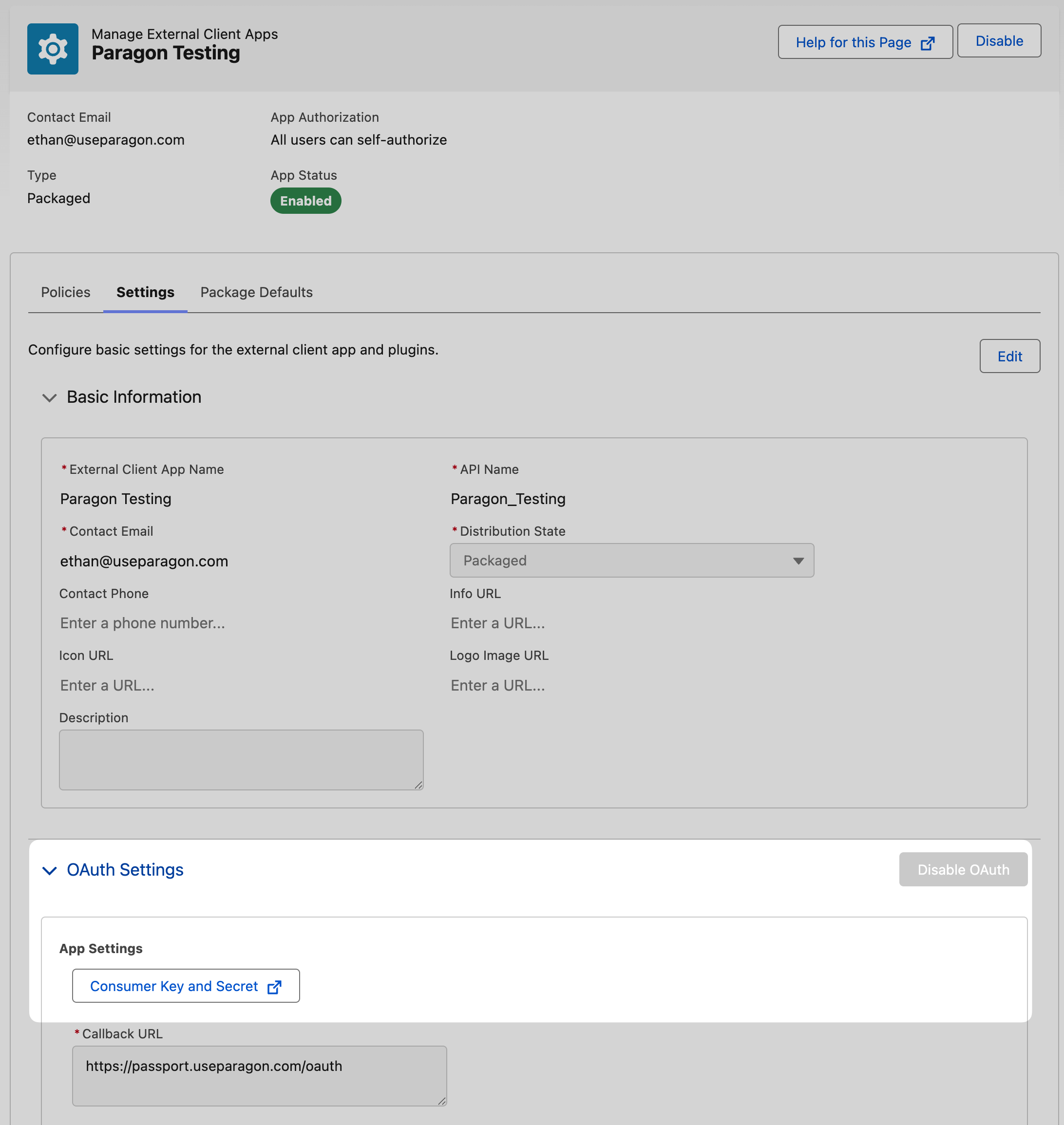Click into the Description text area

(241, 759)
